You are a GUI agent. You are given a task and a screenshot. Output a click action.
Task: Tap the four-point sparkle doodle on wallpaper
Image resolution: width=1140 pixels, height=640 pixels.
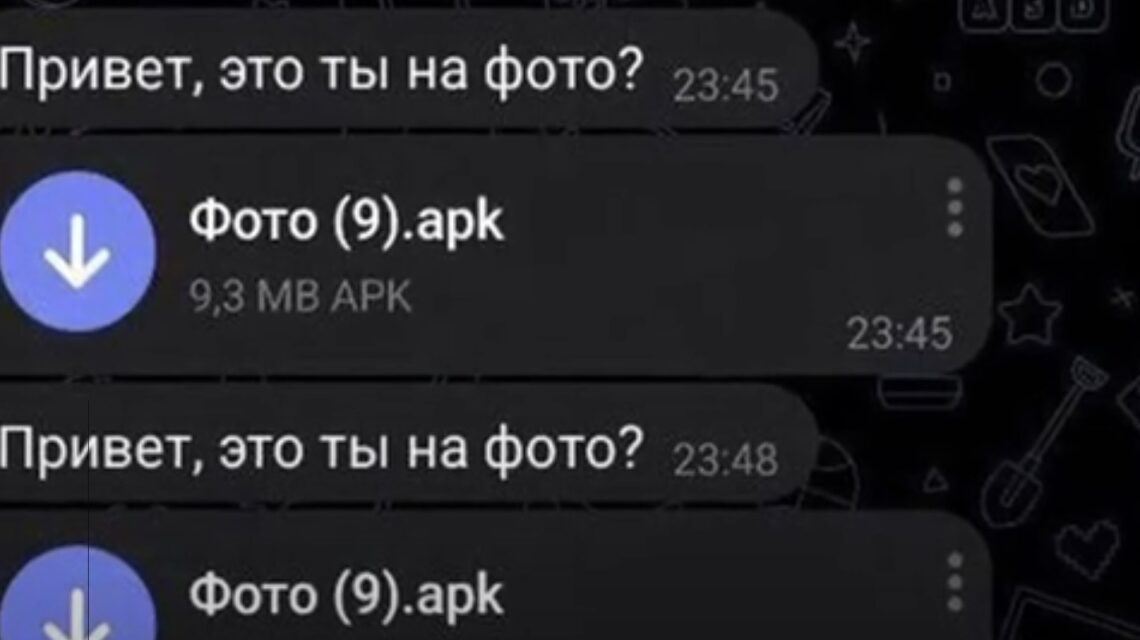[852, 42]
